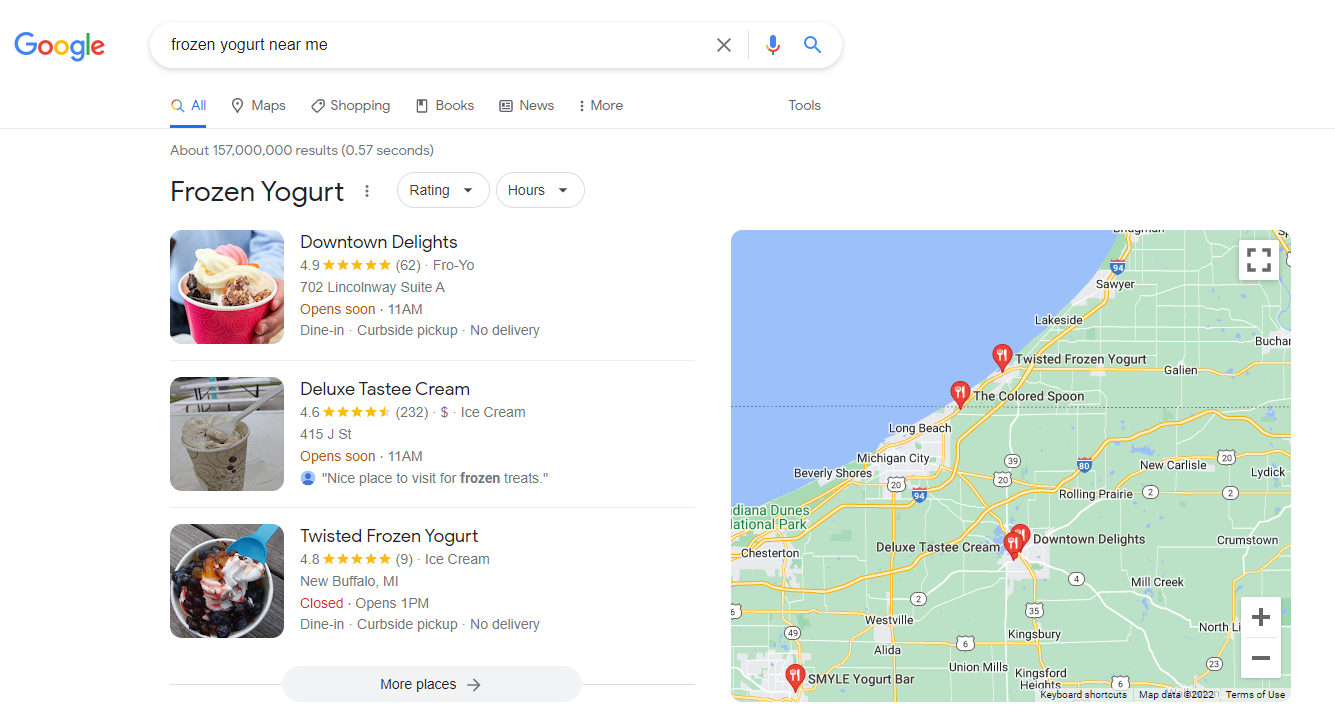Click the Twisted Frozen Yogurt map label
This screenshot has width=1335, height=727.
(1081, 359)
